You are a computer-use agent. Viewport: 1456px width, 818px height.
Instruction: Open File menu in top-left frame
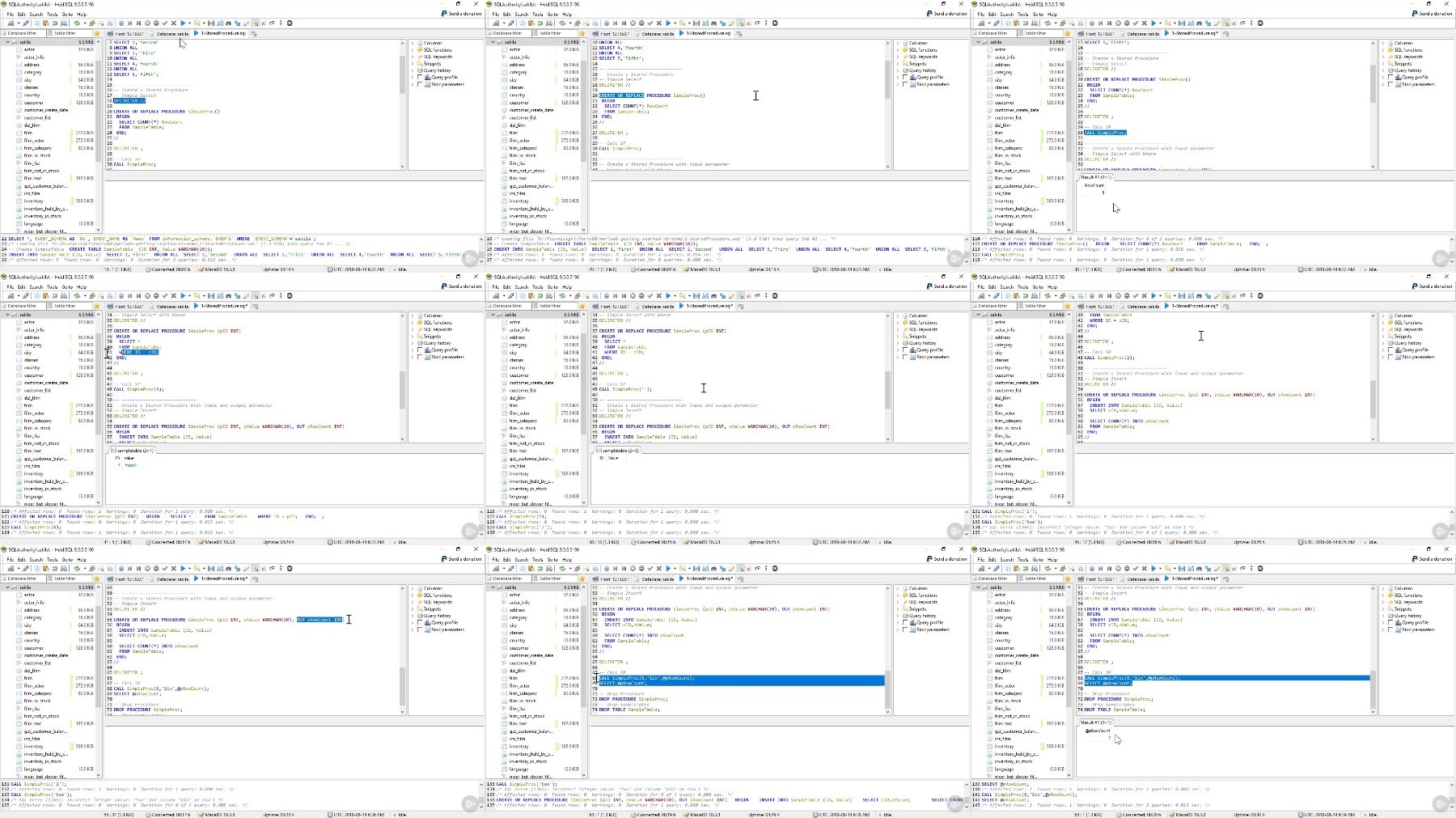click(11, 14)
